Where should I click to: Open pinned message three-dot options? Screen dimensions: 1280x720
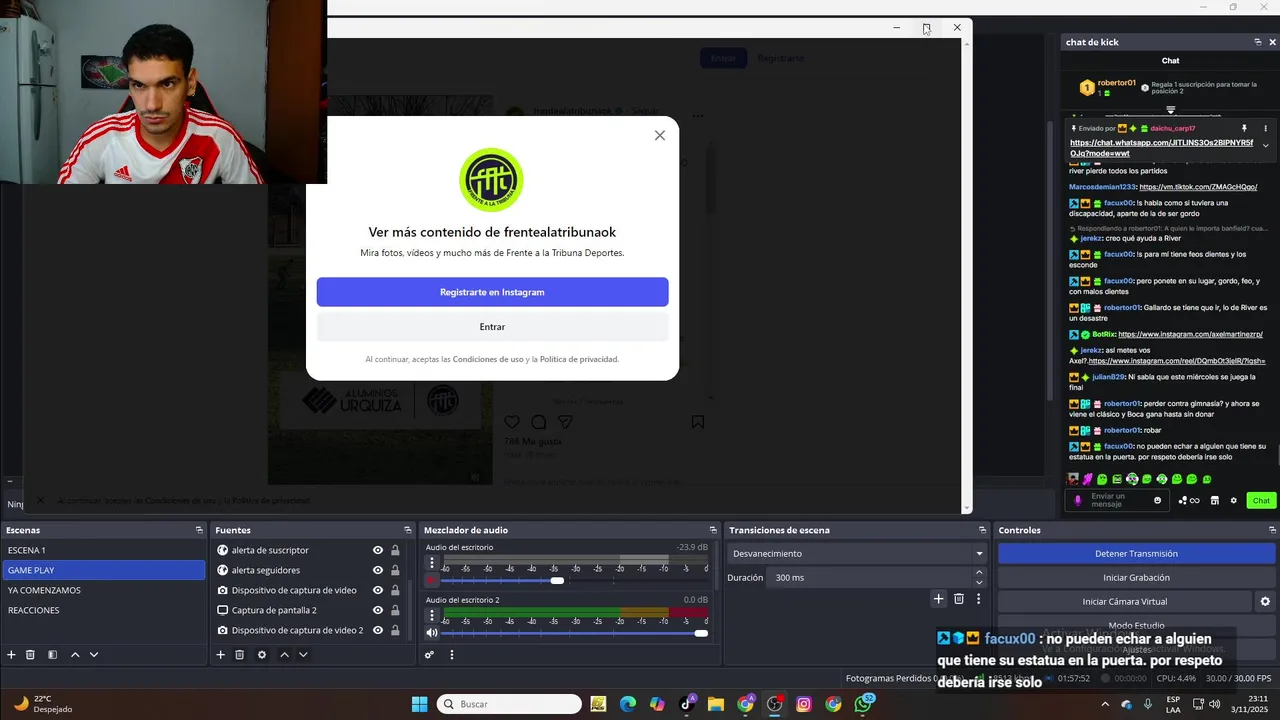pyautogui.click(x=1266, y=128)
